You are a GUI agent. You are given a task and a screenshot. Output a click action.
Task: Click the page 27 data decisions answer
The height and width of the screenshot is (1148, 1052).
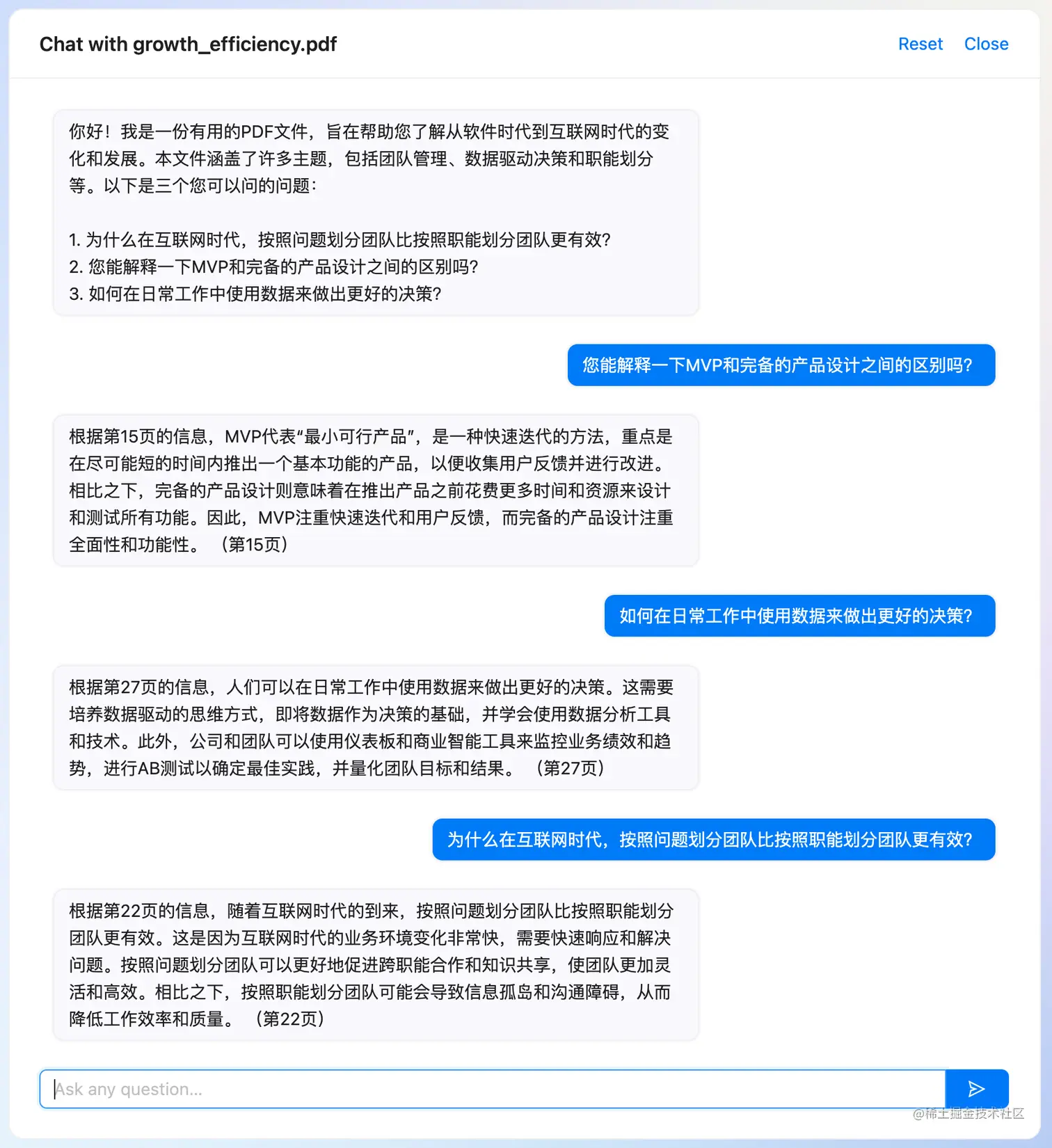pos(376,728)
